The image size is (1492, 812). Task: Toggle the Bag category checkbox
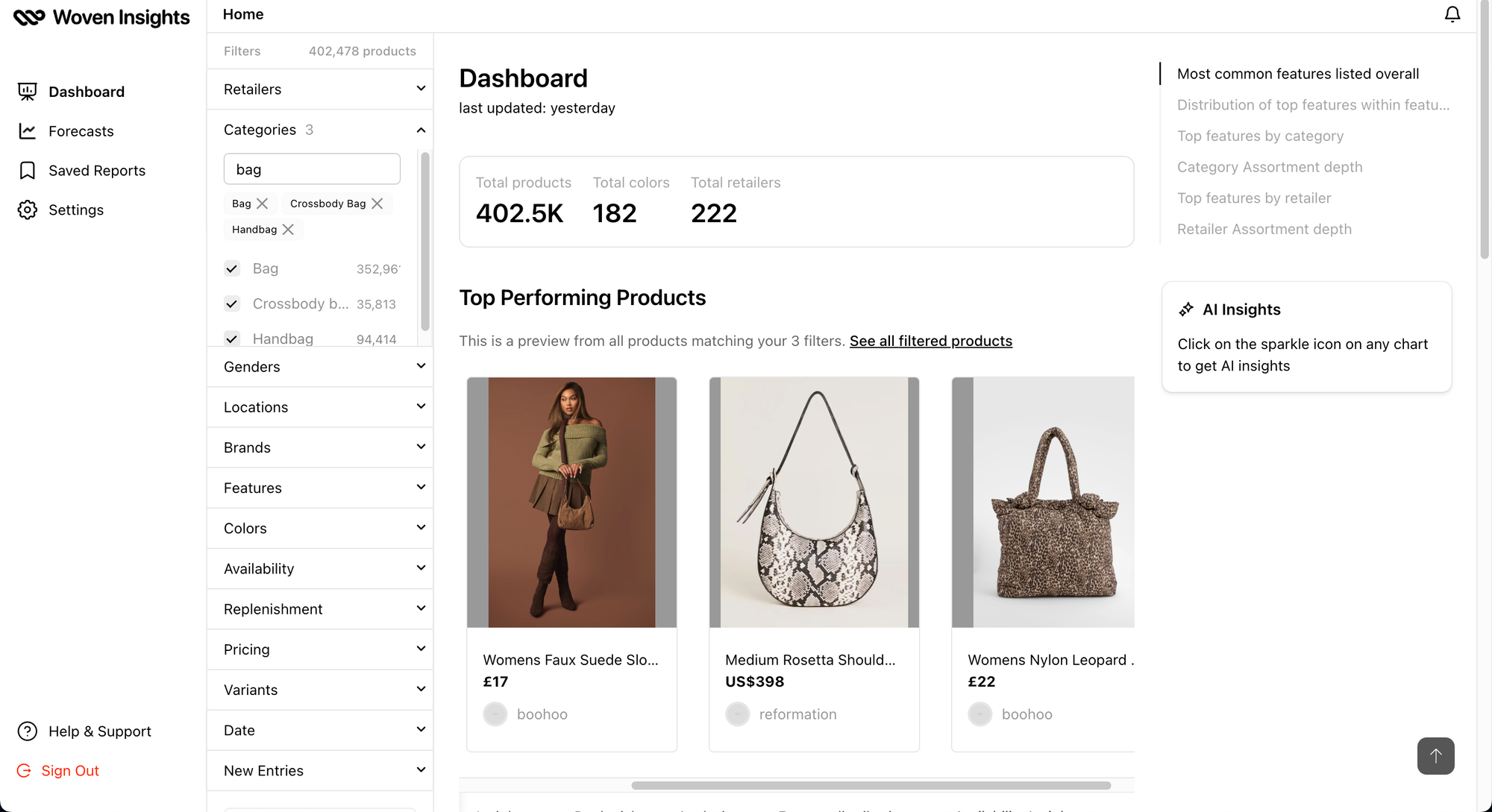231,268
